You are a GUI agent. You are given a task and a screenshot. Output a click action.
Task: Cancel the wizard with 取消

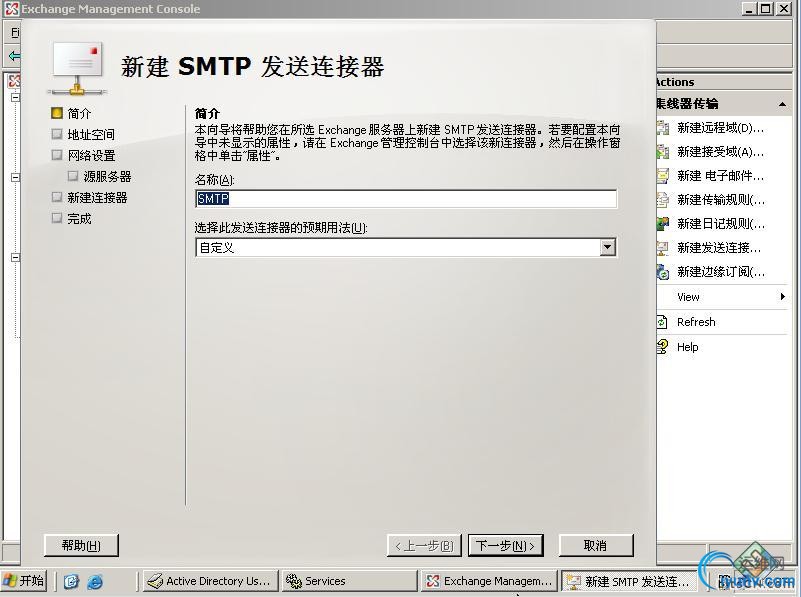596,545
